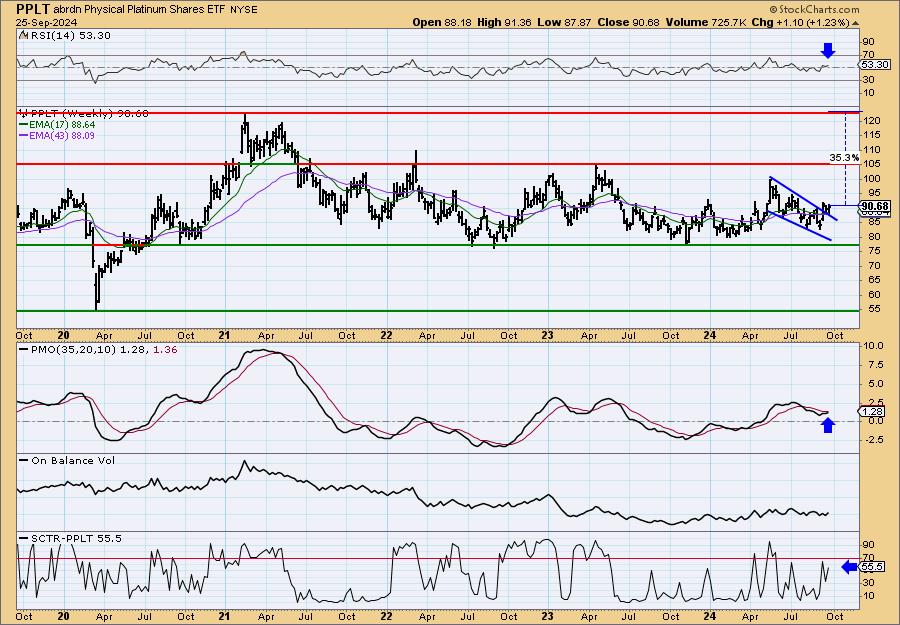Click the 53.30 RSI value tag
This screenshot has height=625, width=900.
tap(875, 65)
